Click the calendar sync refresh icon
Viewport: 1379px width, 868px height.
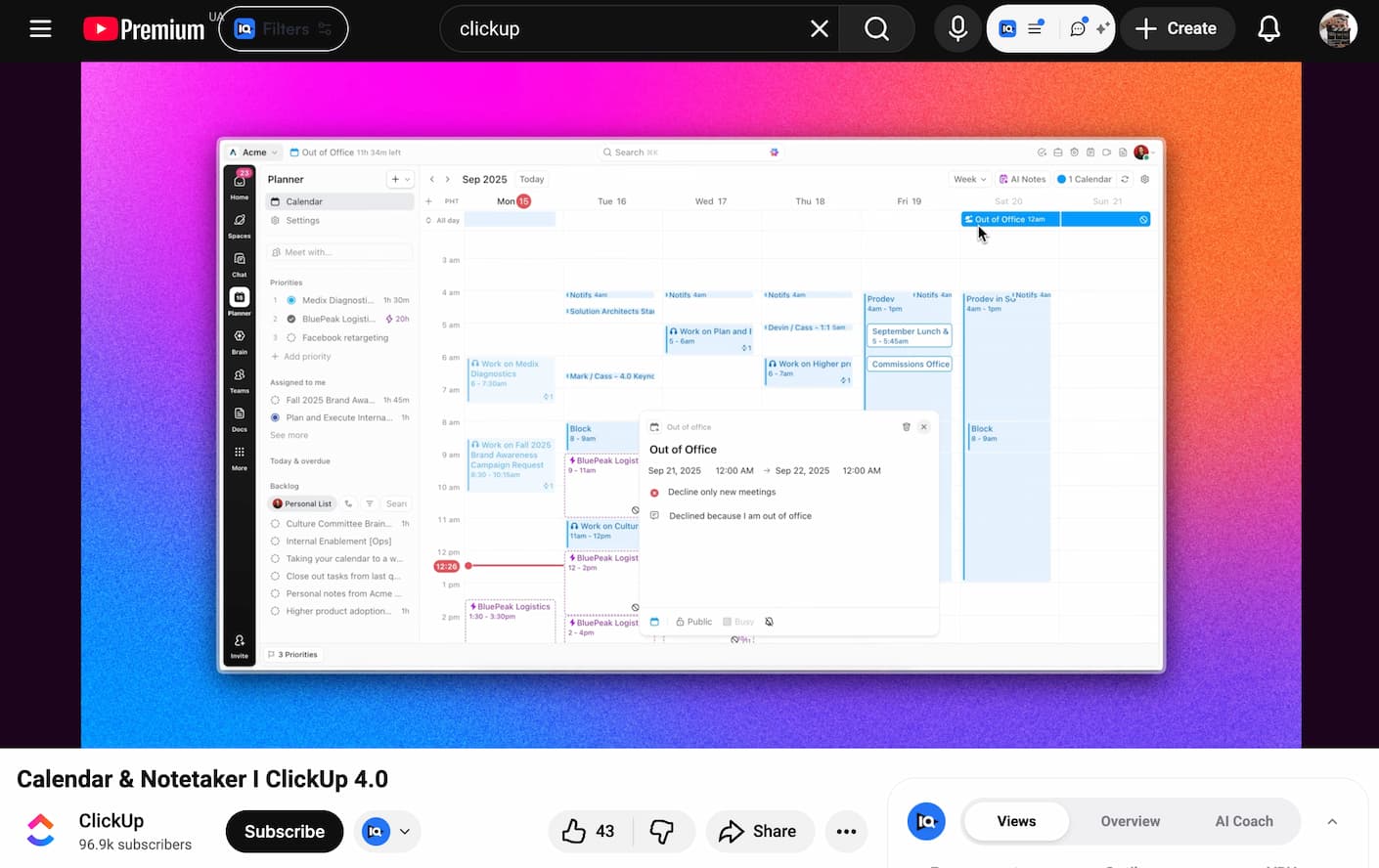[x=1125, y=179]
